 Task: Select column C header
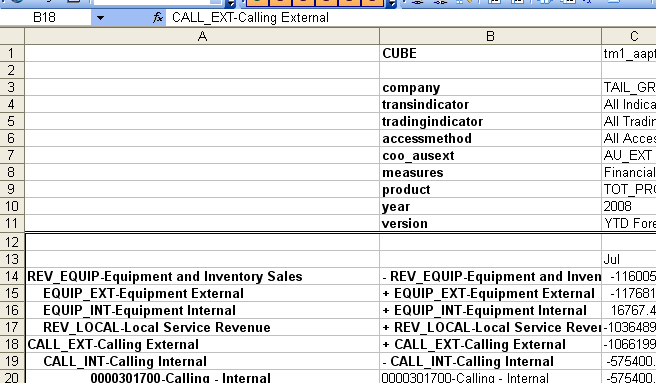coord(629,36)
